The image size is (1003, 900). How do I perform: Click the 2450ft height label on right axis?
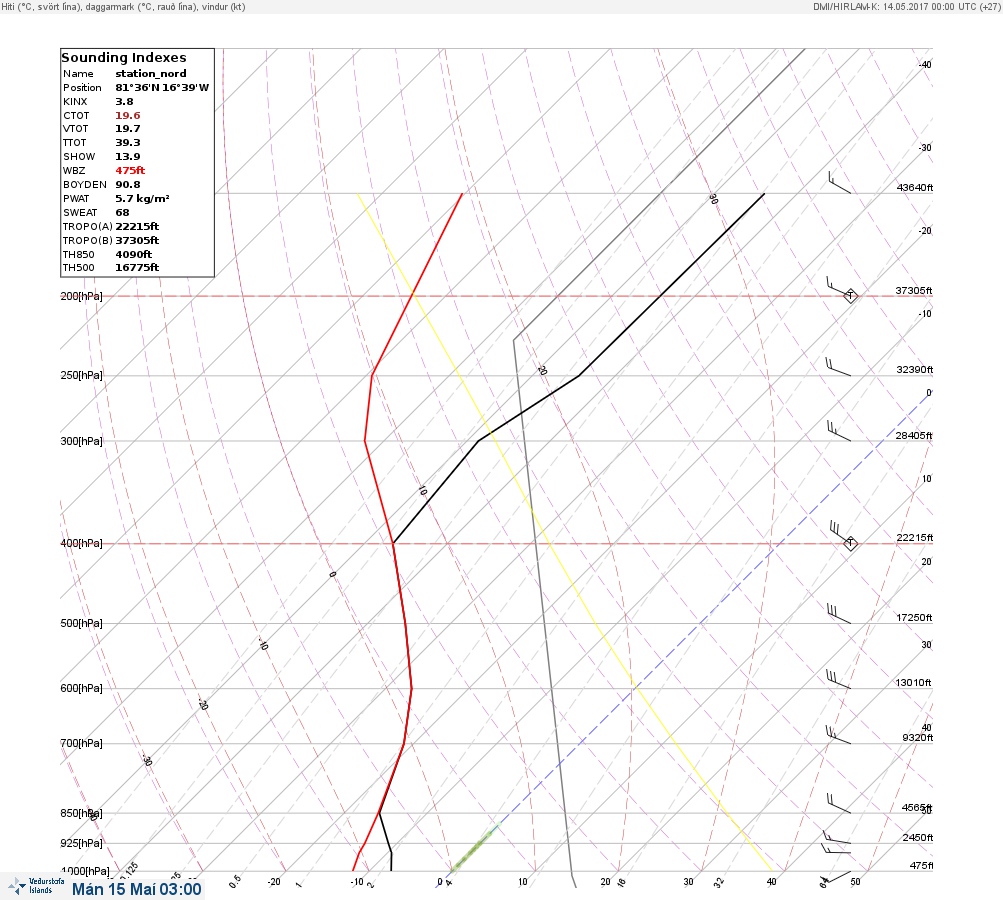coord(917,837)
